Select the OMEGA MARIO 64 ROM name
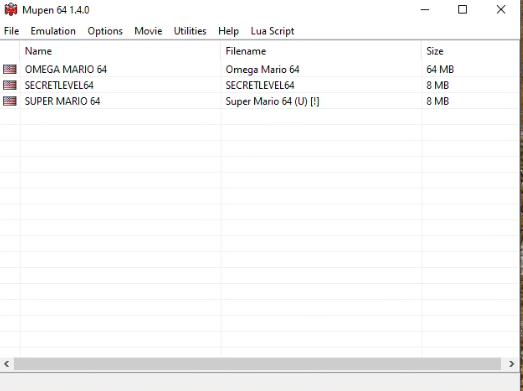Viewport: 523px width, 391px height. click(x=66, y=69)
